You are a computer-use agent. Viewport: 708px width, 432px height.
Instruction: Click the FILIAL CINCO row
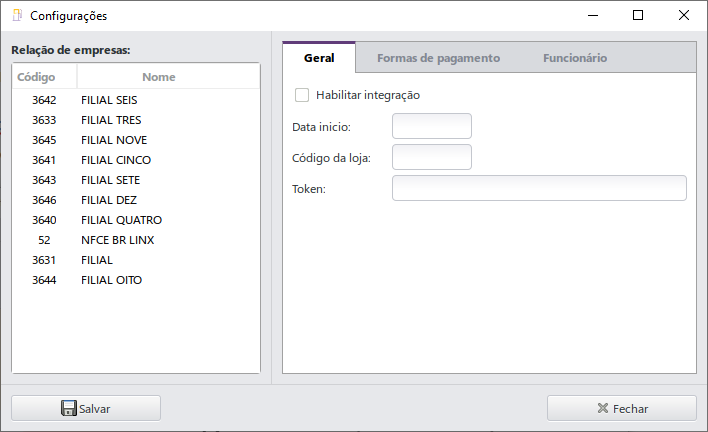point(115,160)
